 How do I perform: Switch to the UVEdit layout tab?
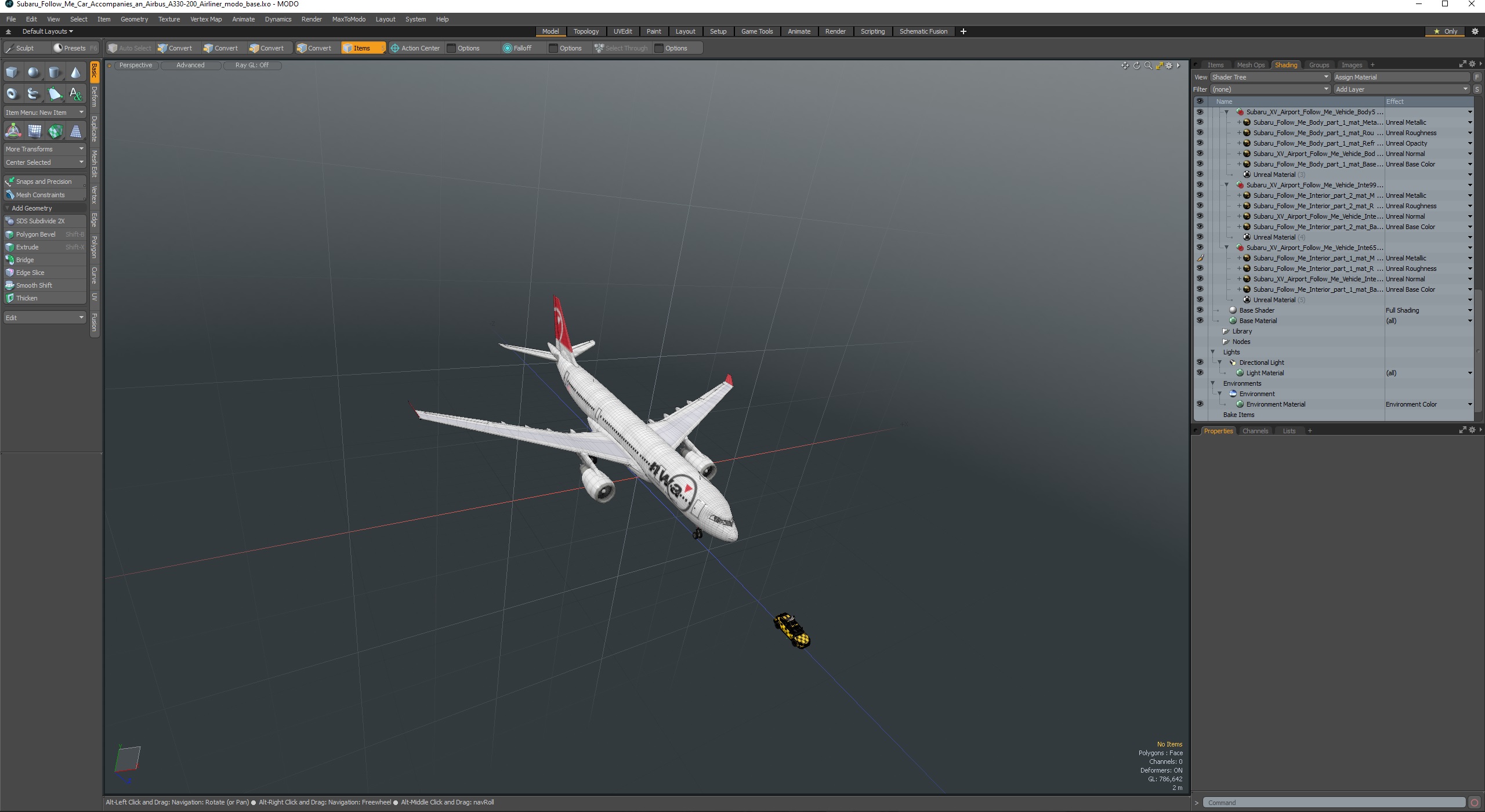(622, 31)
